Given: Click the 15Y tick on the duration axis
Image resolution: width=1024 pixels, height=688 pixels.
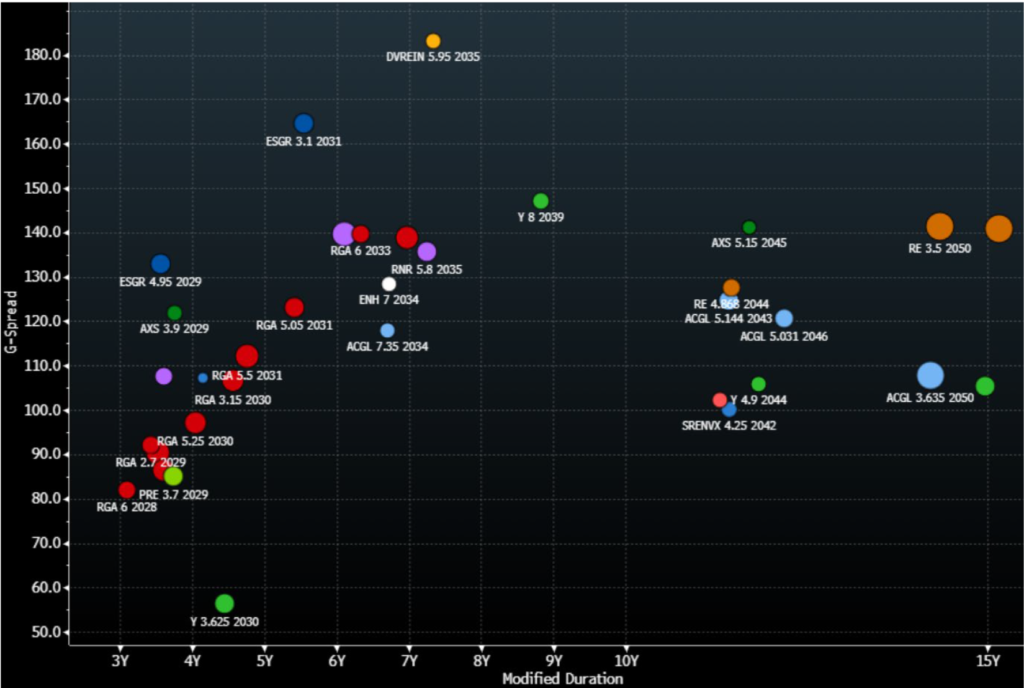Looking at the screenshot, I should click(x=987, y=660).
